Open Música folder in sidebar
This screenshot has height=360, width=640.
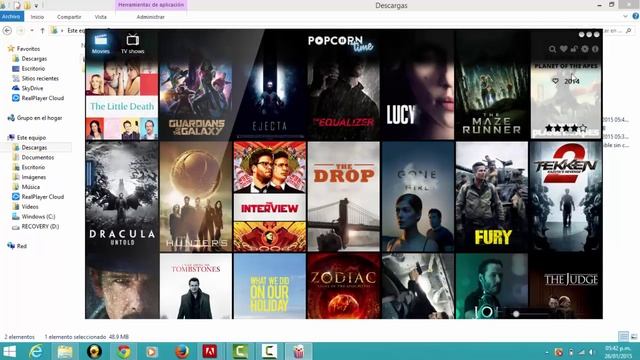tap(31, 187)
